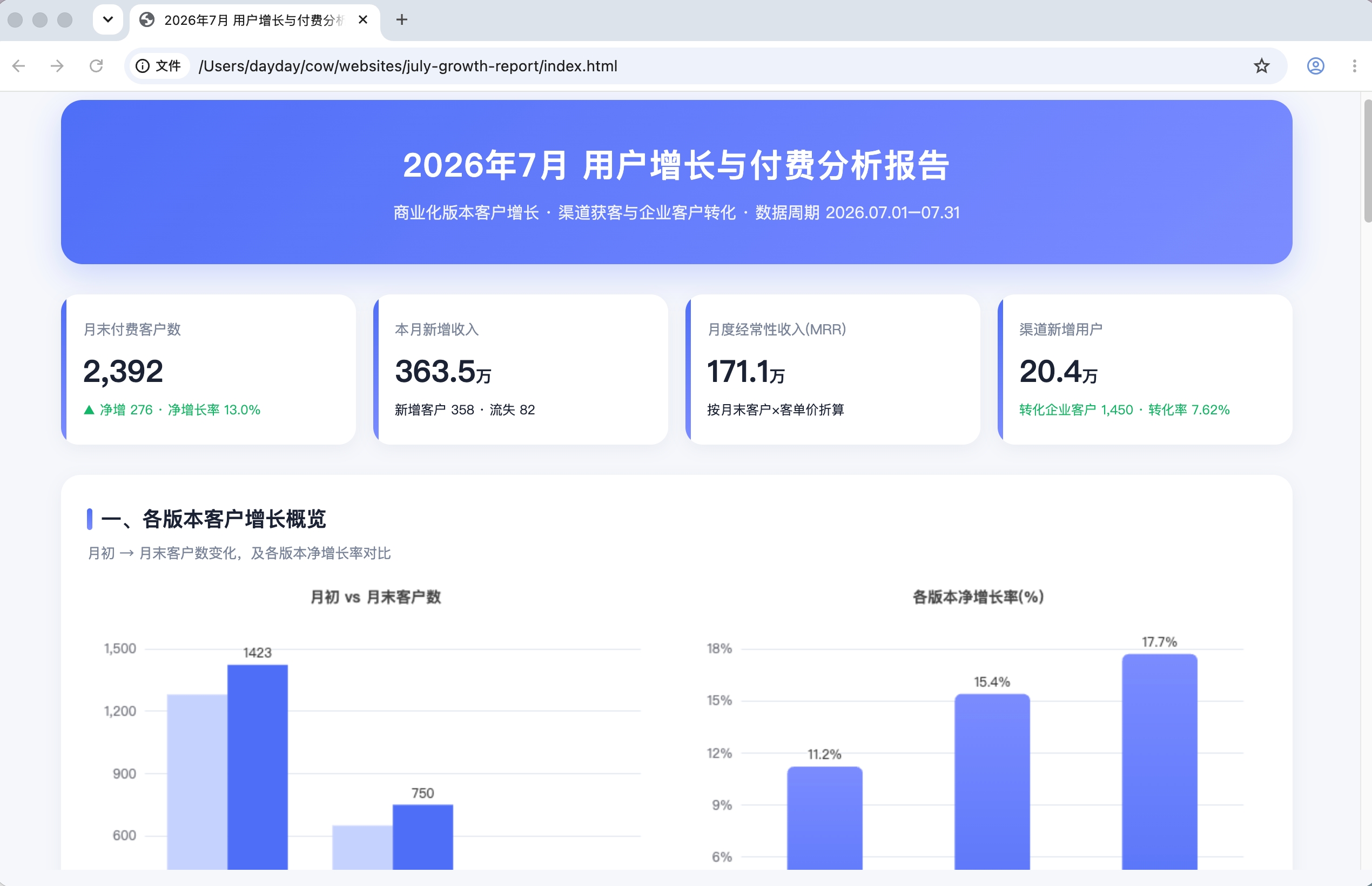Viewport: 1372px width, 886px height.
Task: Click the 月末付费客户数 card label
Action: pos(132,330)
